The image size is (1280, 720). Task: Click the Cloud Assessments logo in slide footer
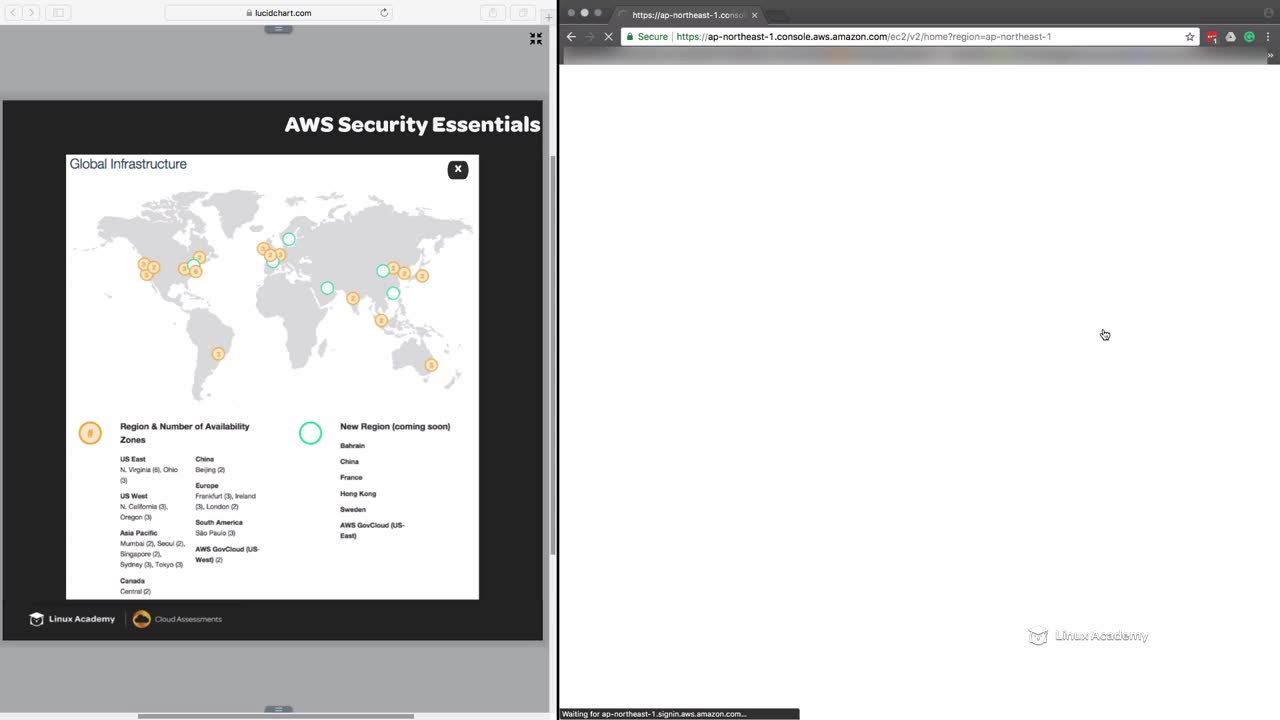click(x=178, y=619)
